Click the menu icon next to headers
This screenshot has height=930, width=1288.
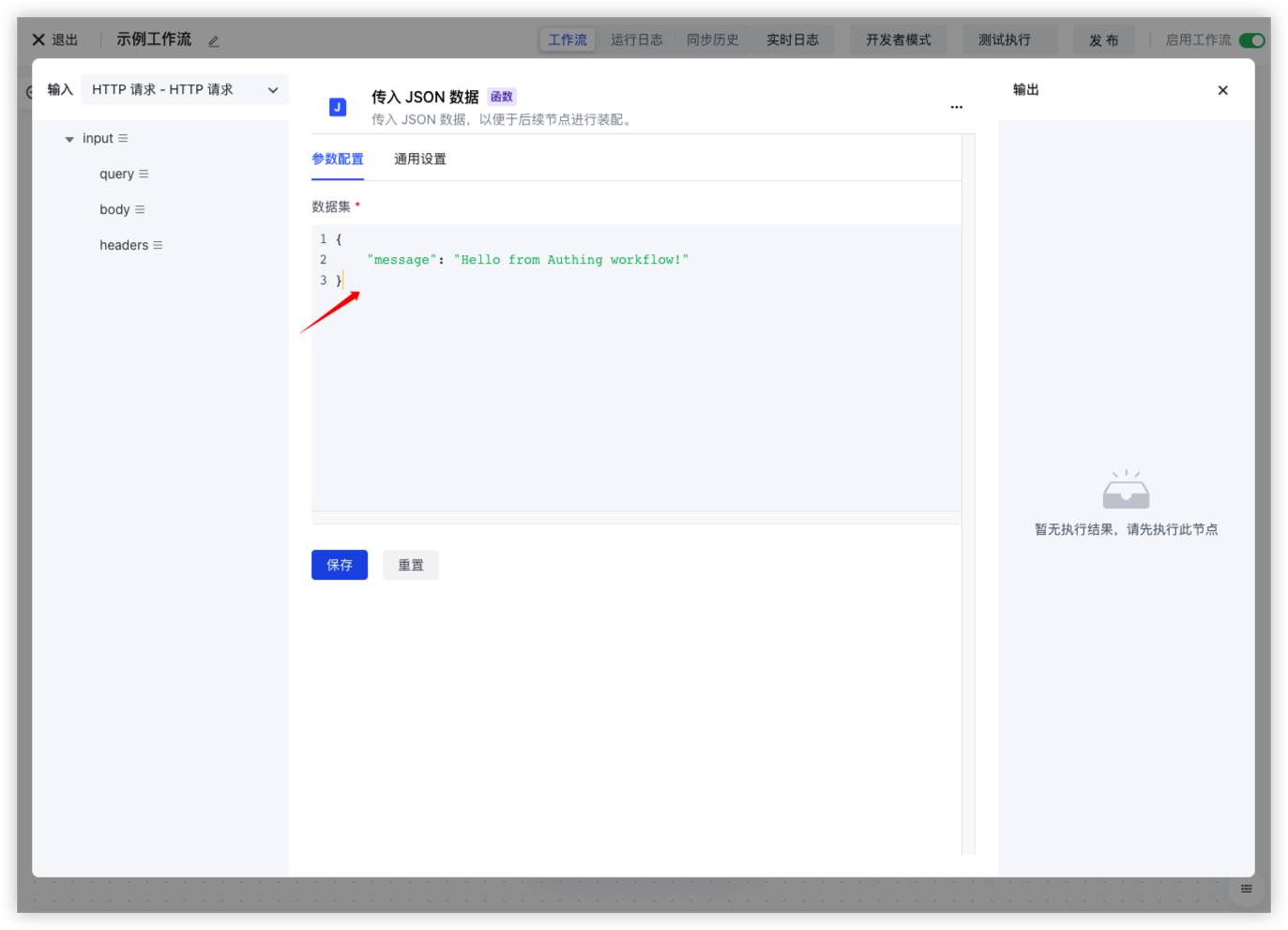(x=158, y=246)
